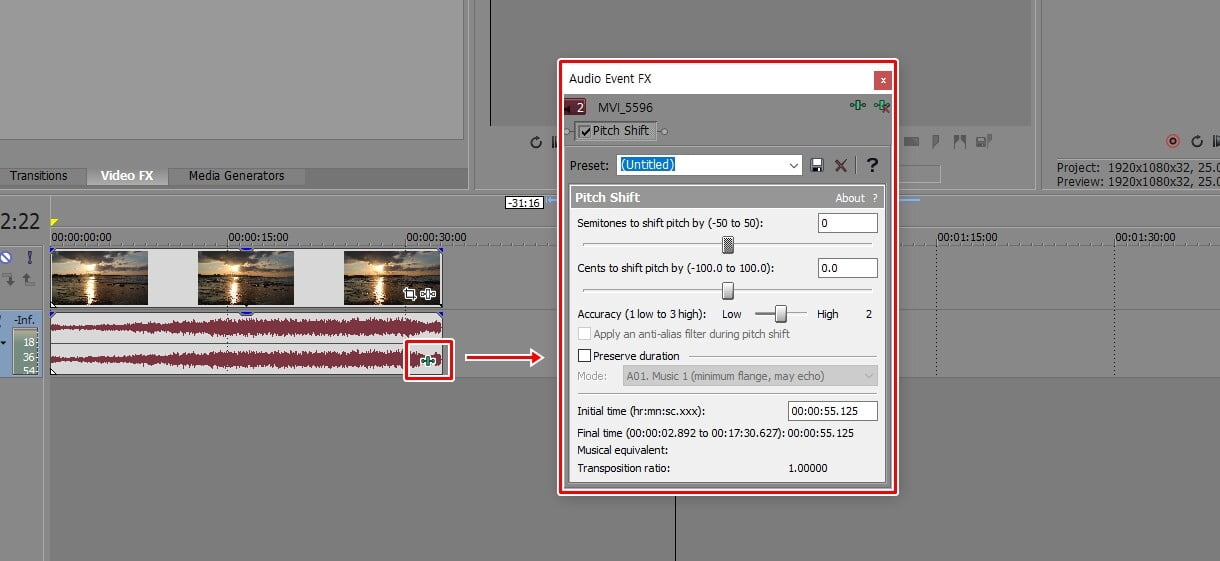Viewport: 1220px width, 561px height.
Task: Select the Video FX tab
Action: coord(127,176)
